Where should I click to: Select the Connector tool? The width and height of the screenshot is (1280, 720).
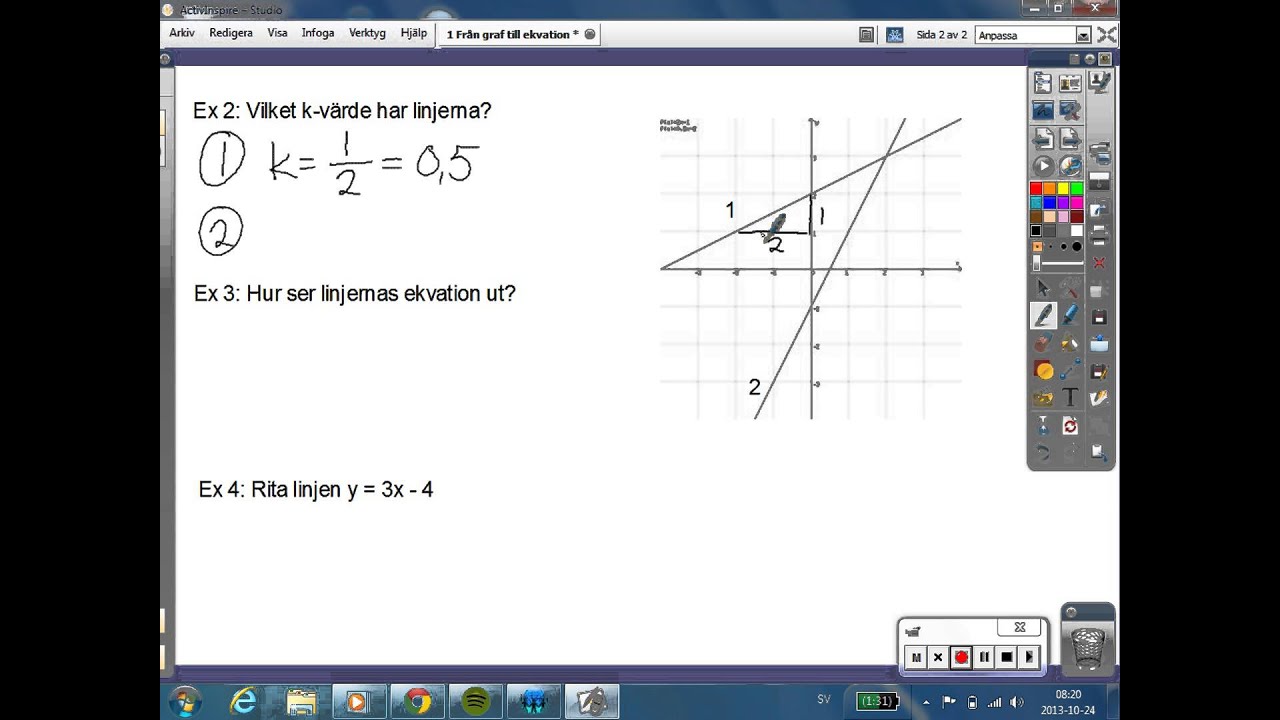click(x=1071, y=371)
